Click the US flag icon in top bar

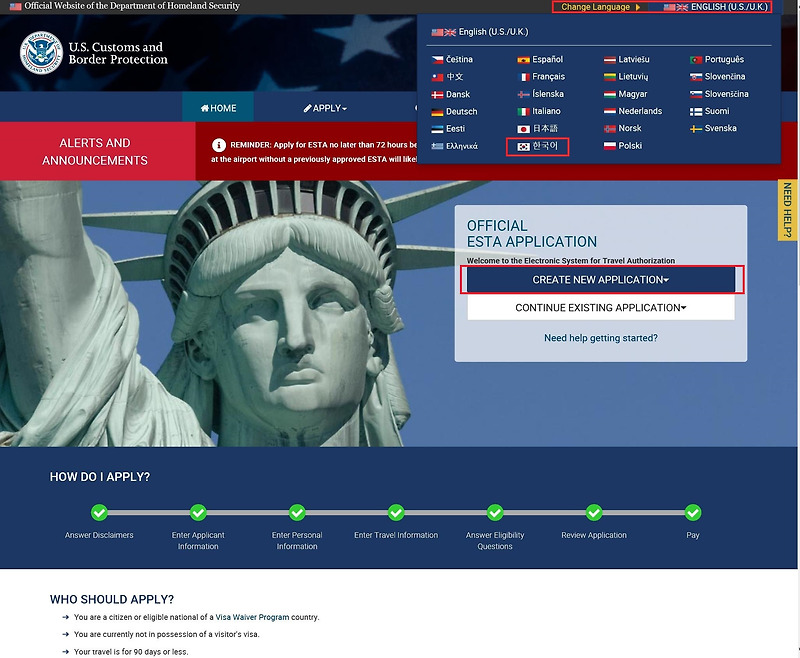click(15, 7)
